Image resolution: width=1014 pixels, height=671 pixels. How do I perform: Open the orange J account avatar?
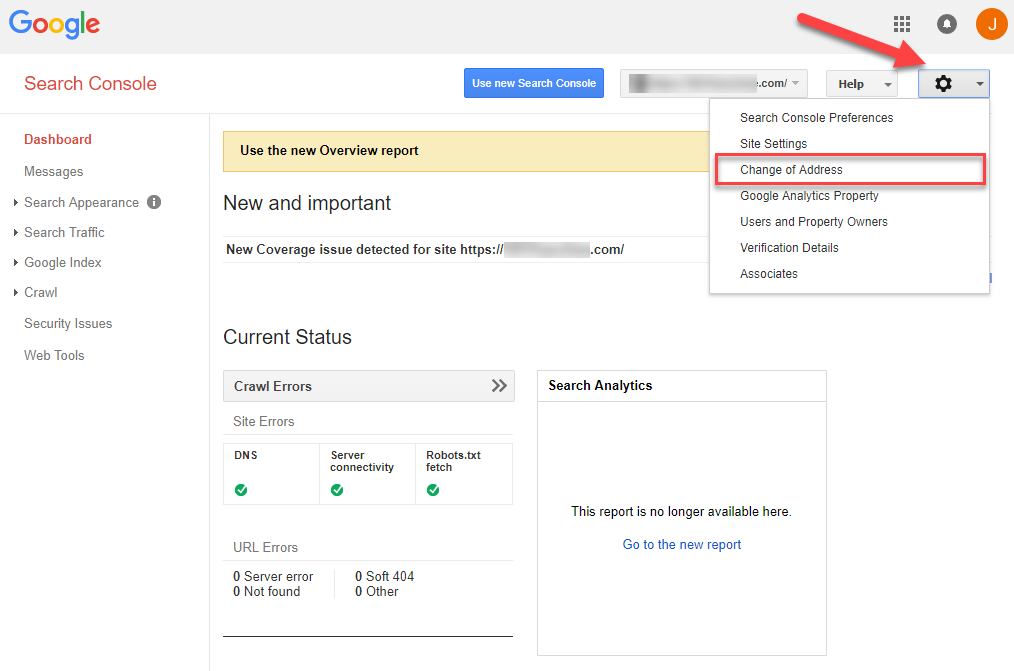tap(991, 25)
